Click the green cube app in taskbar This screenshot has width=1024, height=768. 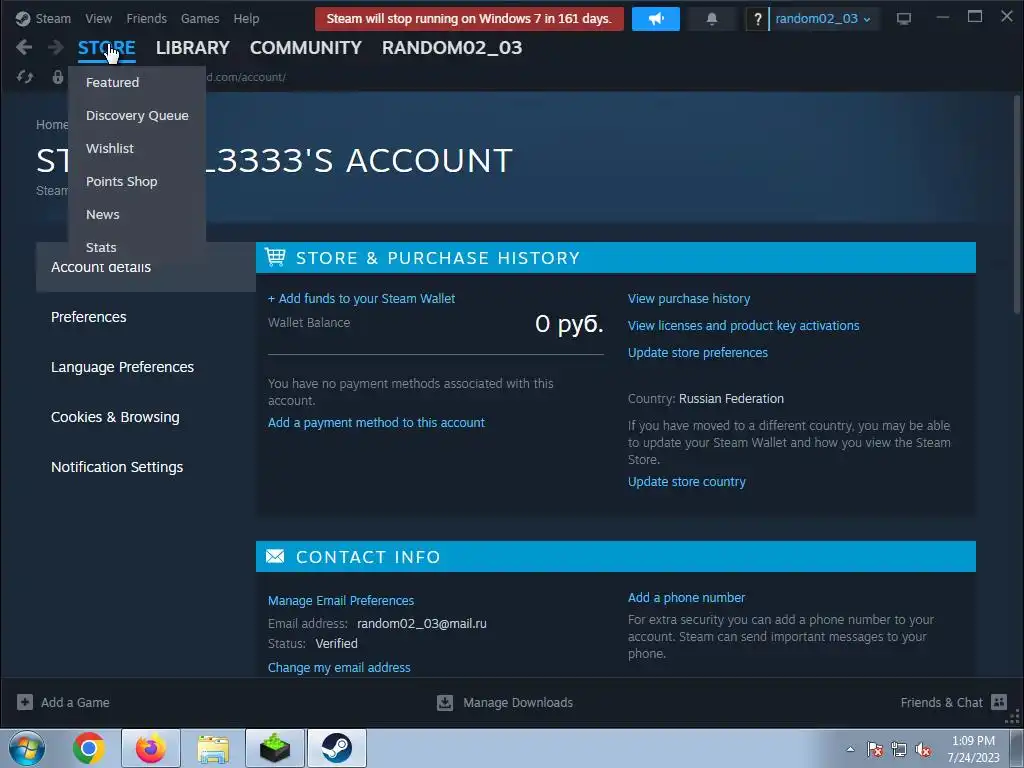point(275,748)
